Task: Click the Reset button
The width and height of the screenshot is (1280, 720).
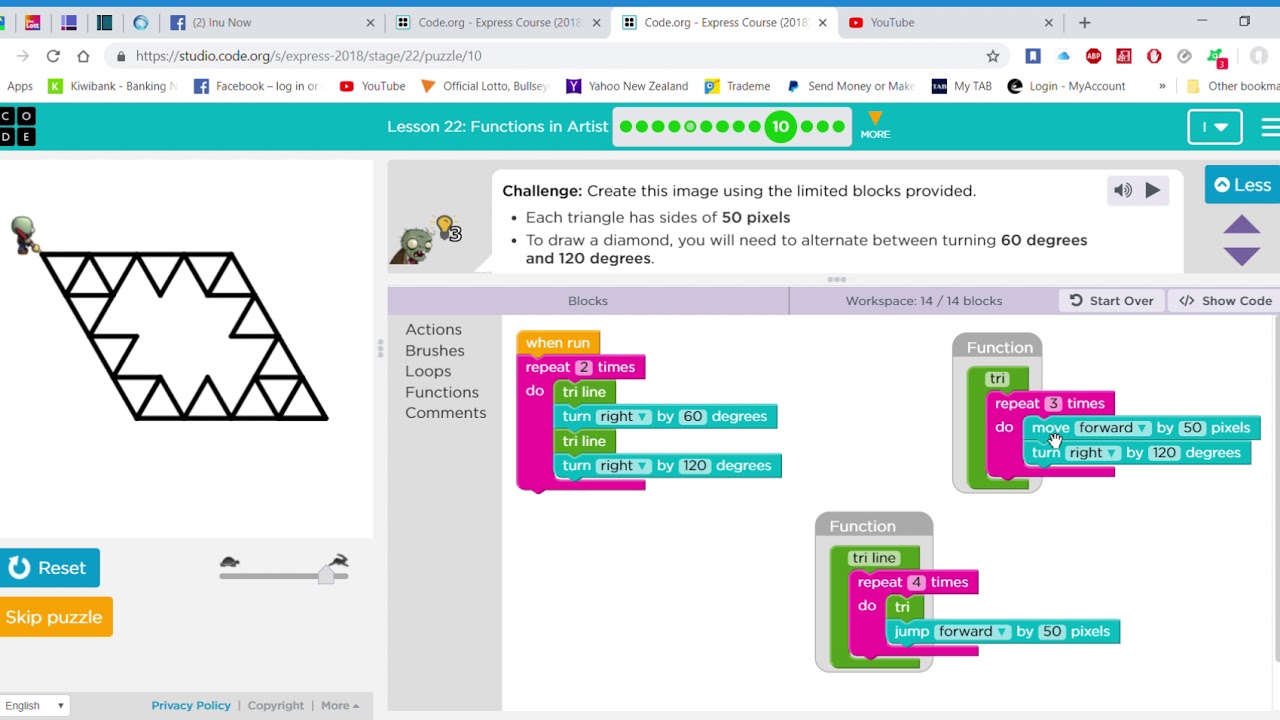Action: pyautogui.click(x=49, y=568)
